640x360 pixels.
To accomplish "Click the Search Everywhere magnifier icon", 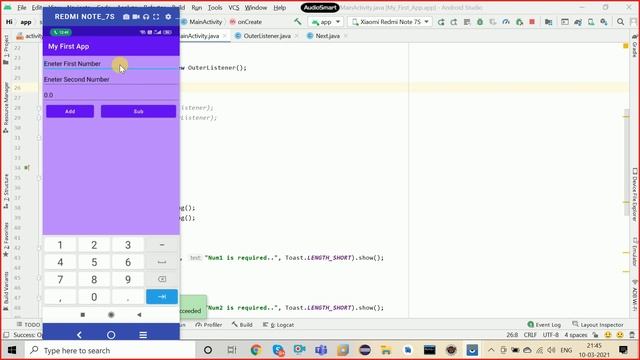I will point(620,22).
